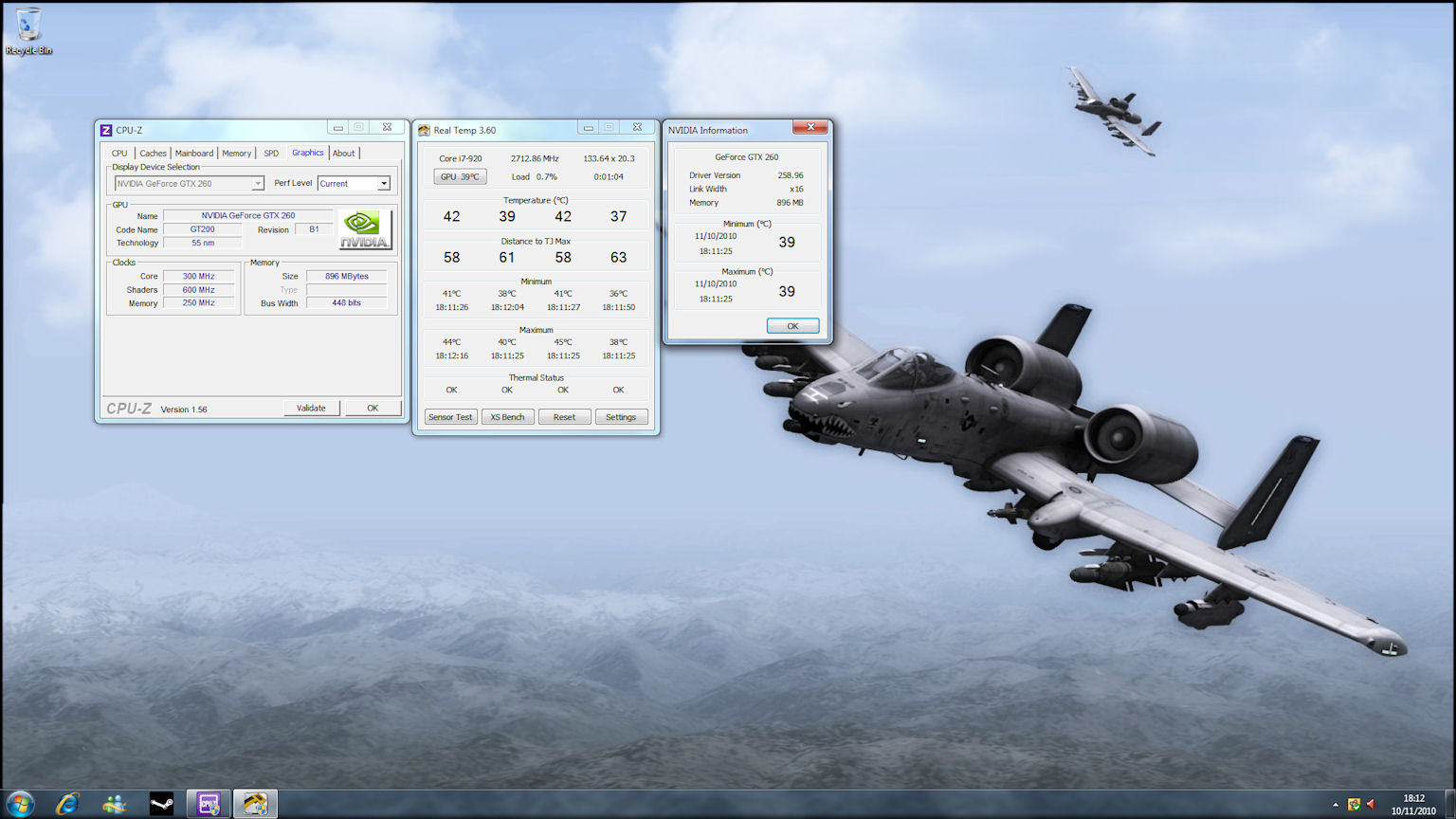
Task: Click the CPU-Z Version 1.56 text
Action: 184,409
